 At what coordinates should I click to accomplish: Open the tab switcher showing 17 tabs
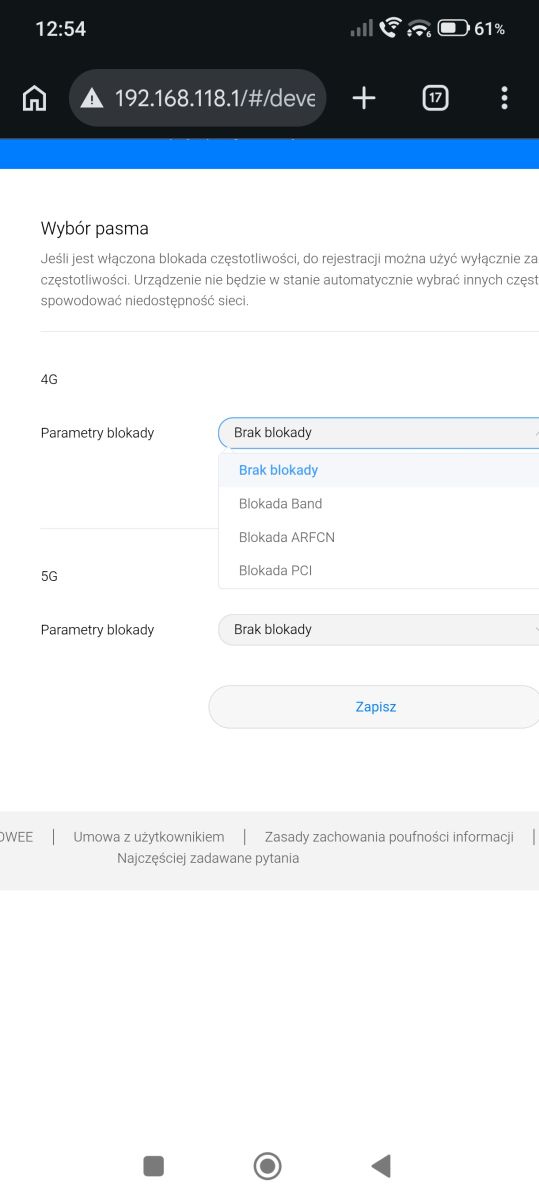coord(435,98)
